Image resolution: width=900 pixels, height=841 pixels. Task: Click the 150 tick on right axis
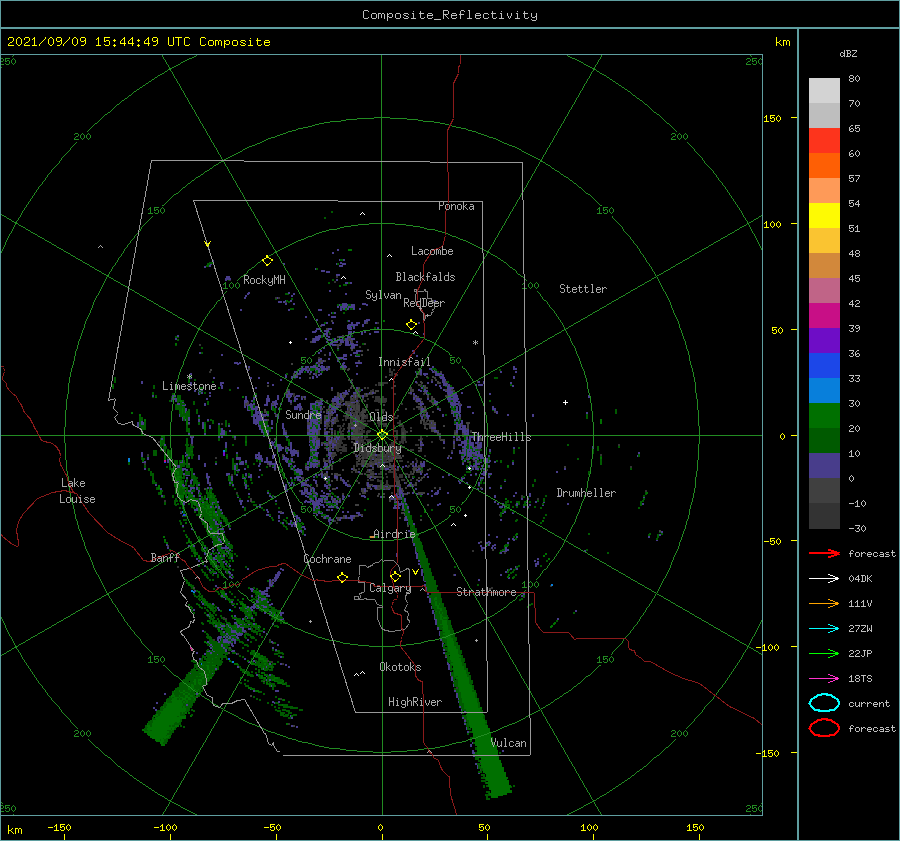pos(772,118)
